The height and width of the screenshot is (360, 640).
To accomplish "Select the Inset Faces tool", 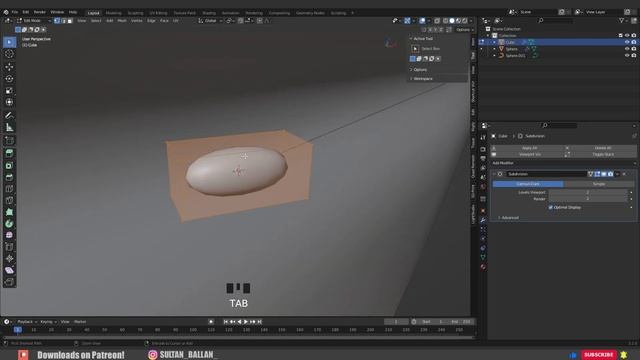I will click(9, 165).
